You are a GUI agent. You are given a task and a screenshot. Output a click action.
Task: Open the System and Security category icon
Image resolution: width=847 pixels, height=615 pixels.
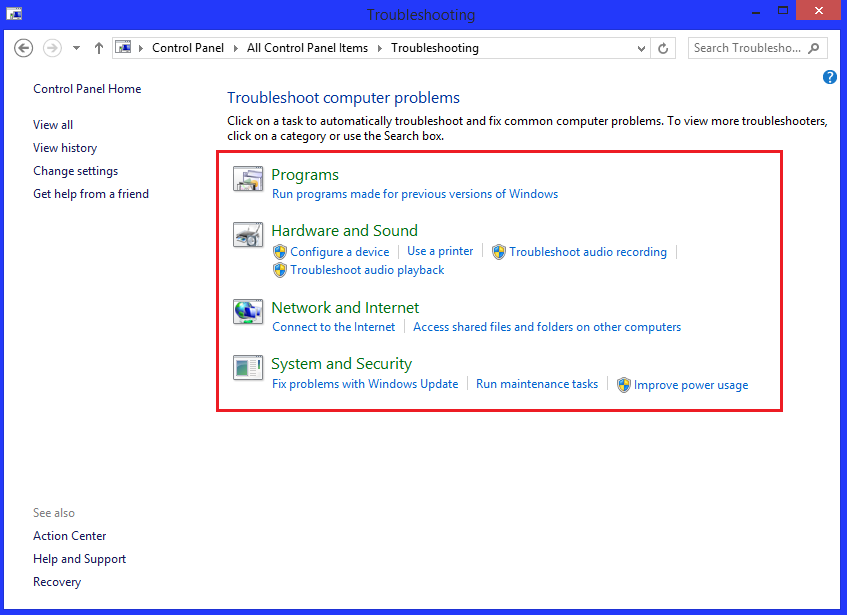tap(248, 369)
